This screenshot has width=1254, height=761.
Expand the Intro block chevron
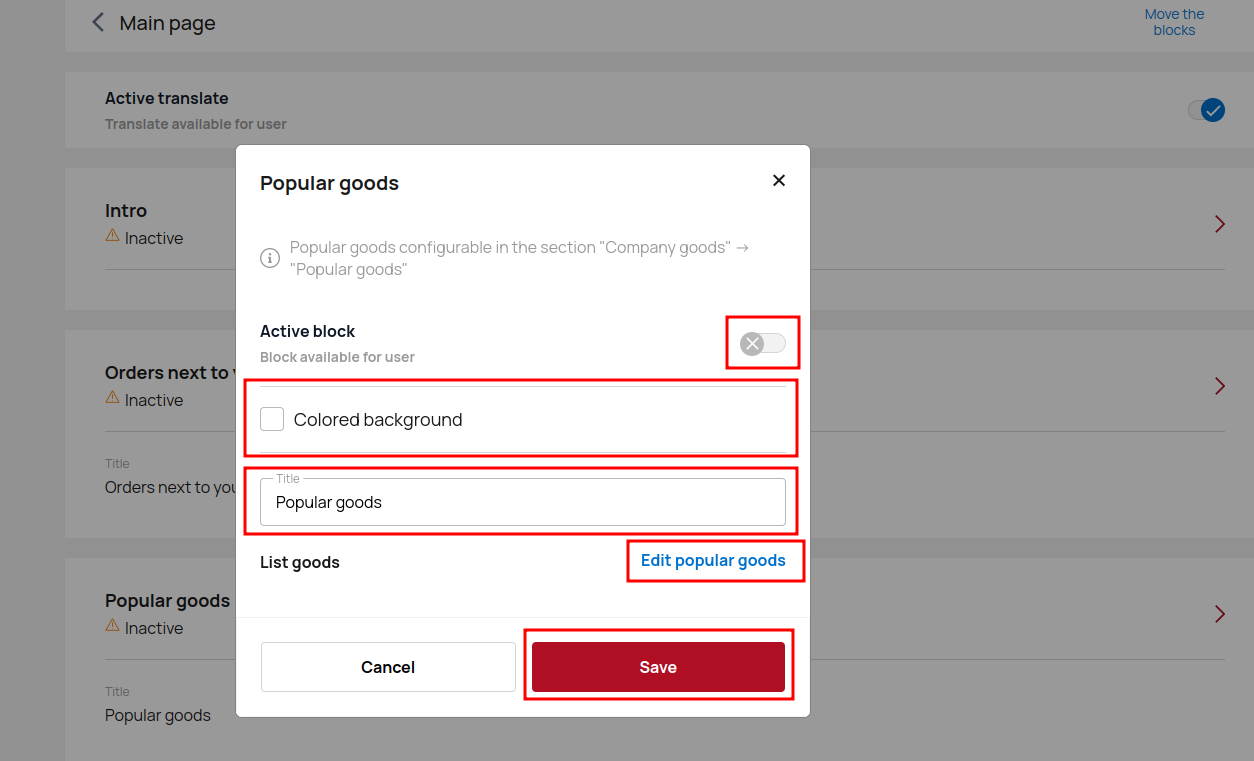coord(1220,224)
